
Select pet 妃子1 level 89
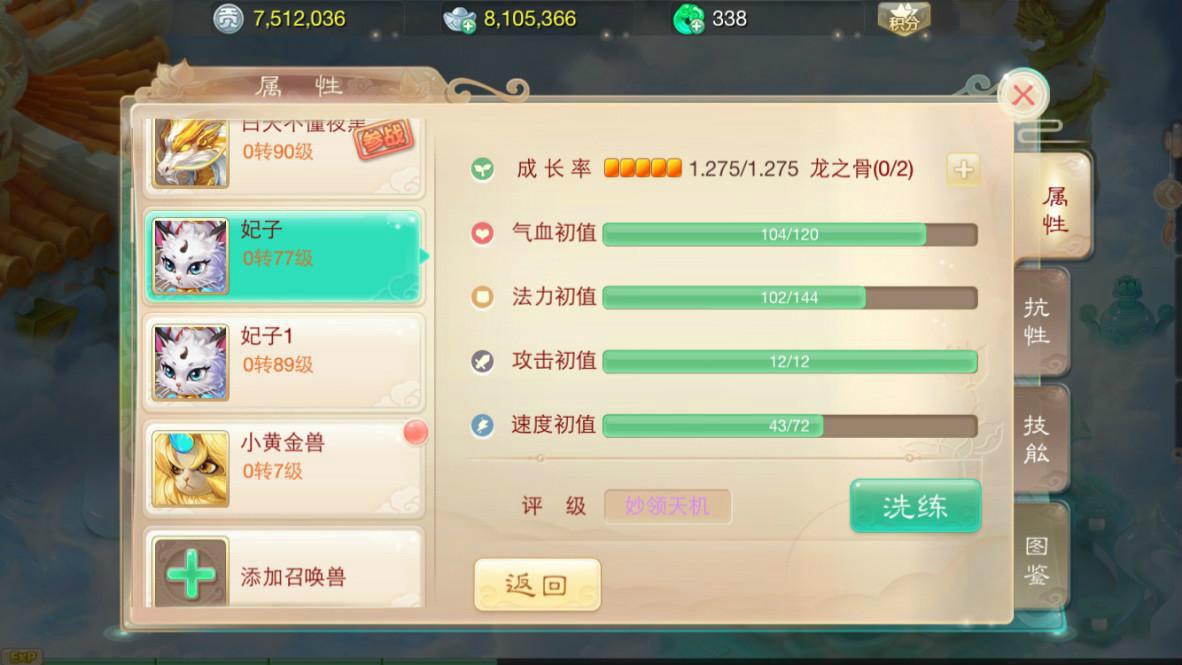point(284,362)
